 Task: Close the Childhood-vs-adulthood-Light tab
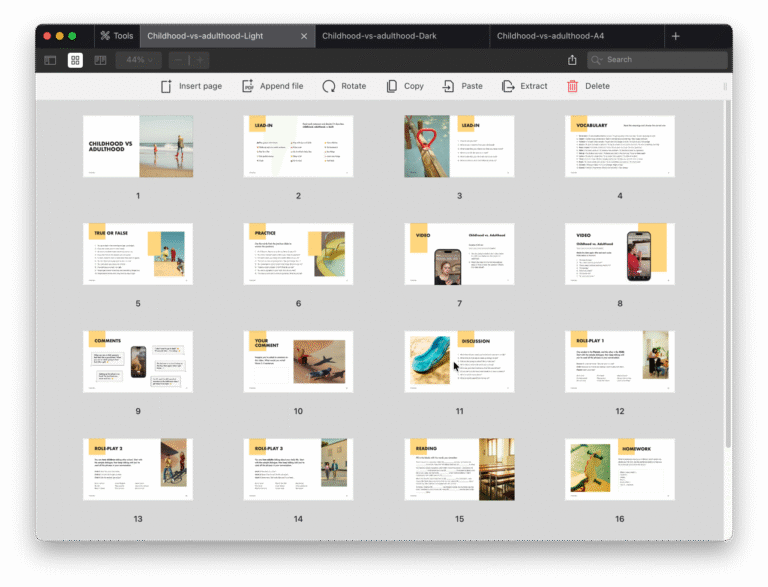304,36
